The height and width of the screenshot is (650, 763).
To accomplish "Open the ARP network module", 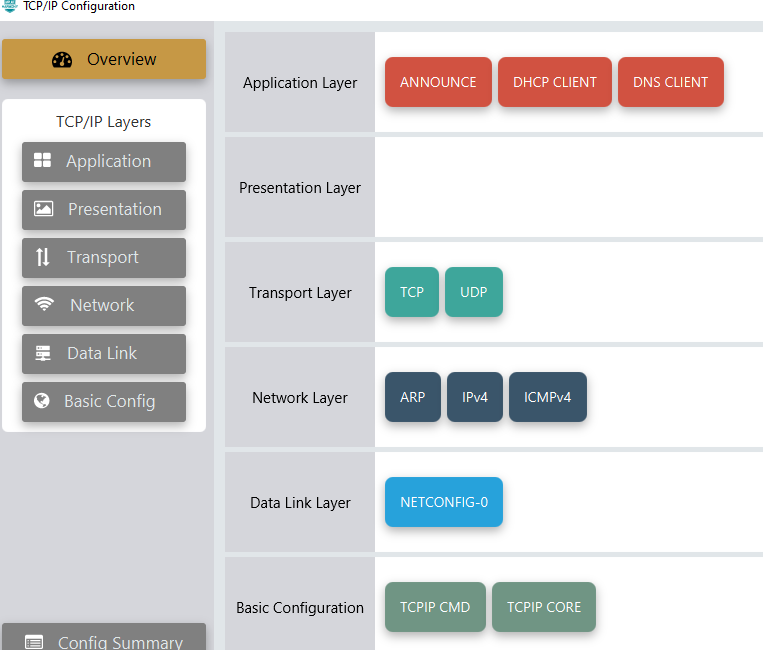I will click(412, 397).
